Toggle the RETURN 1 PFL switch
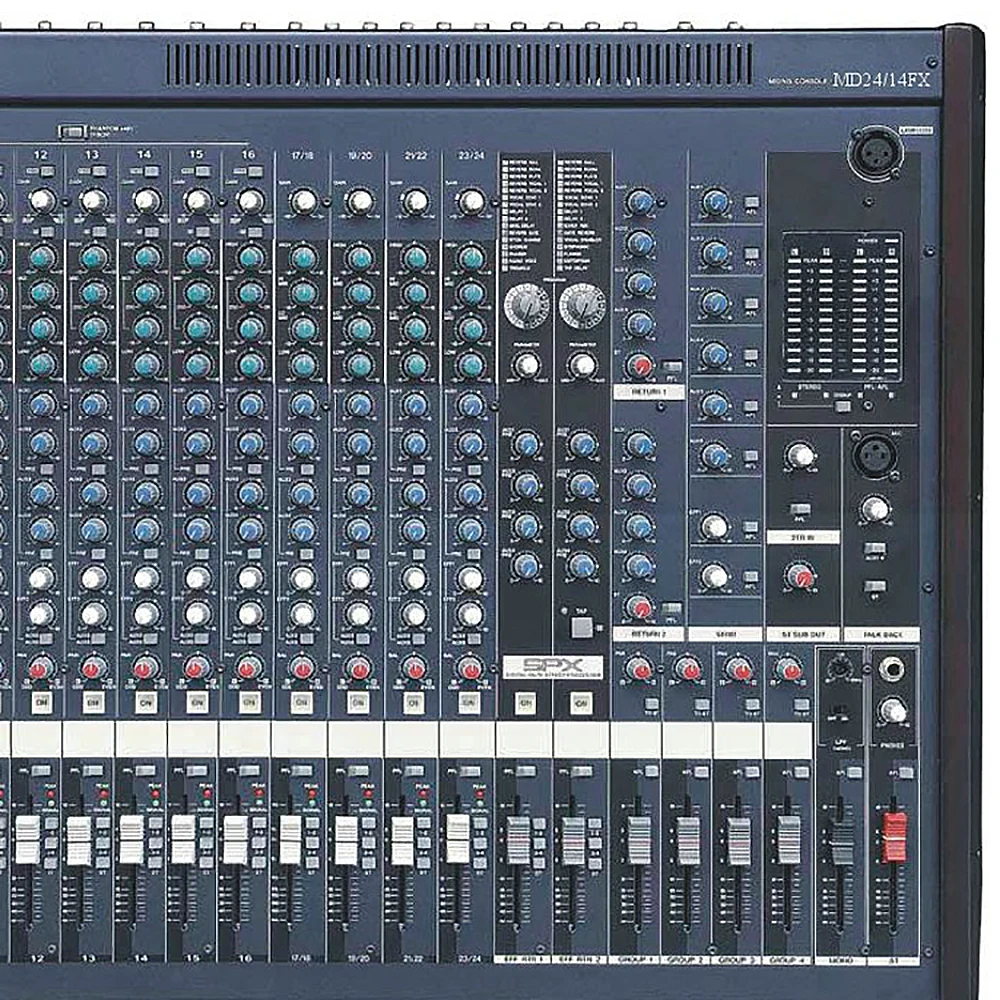1000x1000 pixels. pyautogui.click(x=671, y=367)
